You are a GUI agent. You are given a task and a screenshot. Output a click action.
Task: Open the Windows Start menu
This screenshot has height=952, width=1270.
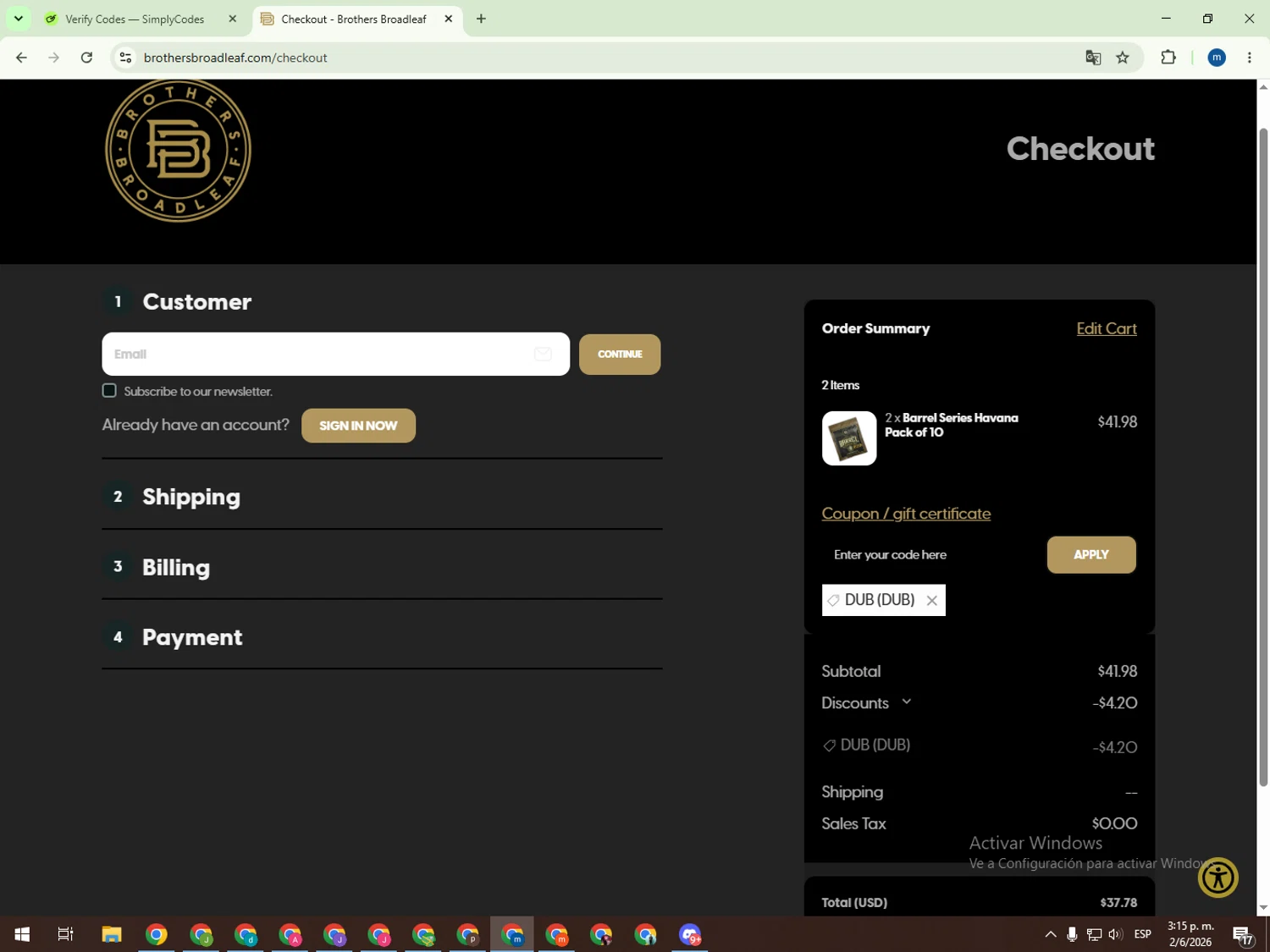point(22,934)
